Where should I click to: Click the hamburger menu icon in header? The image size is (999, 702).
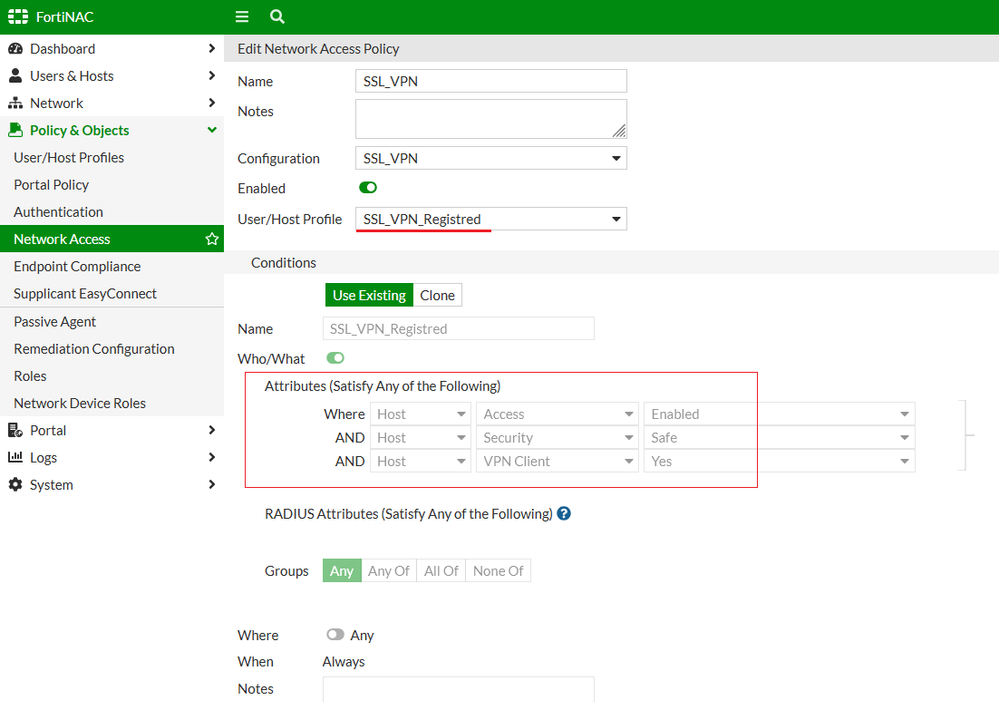pos(242,17)
